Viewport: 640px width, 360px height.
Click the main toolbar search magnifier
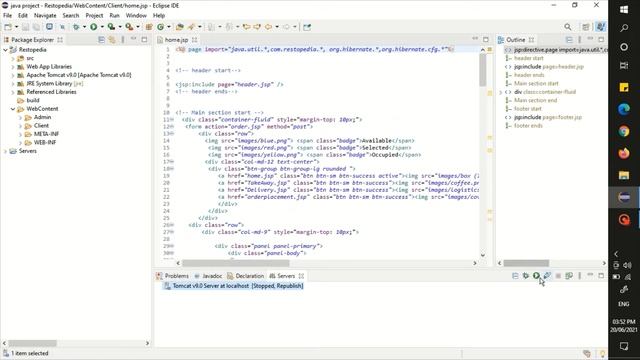pos(568,27)
